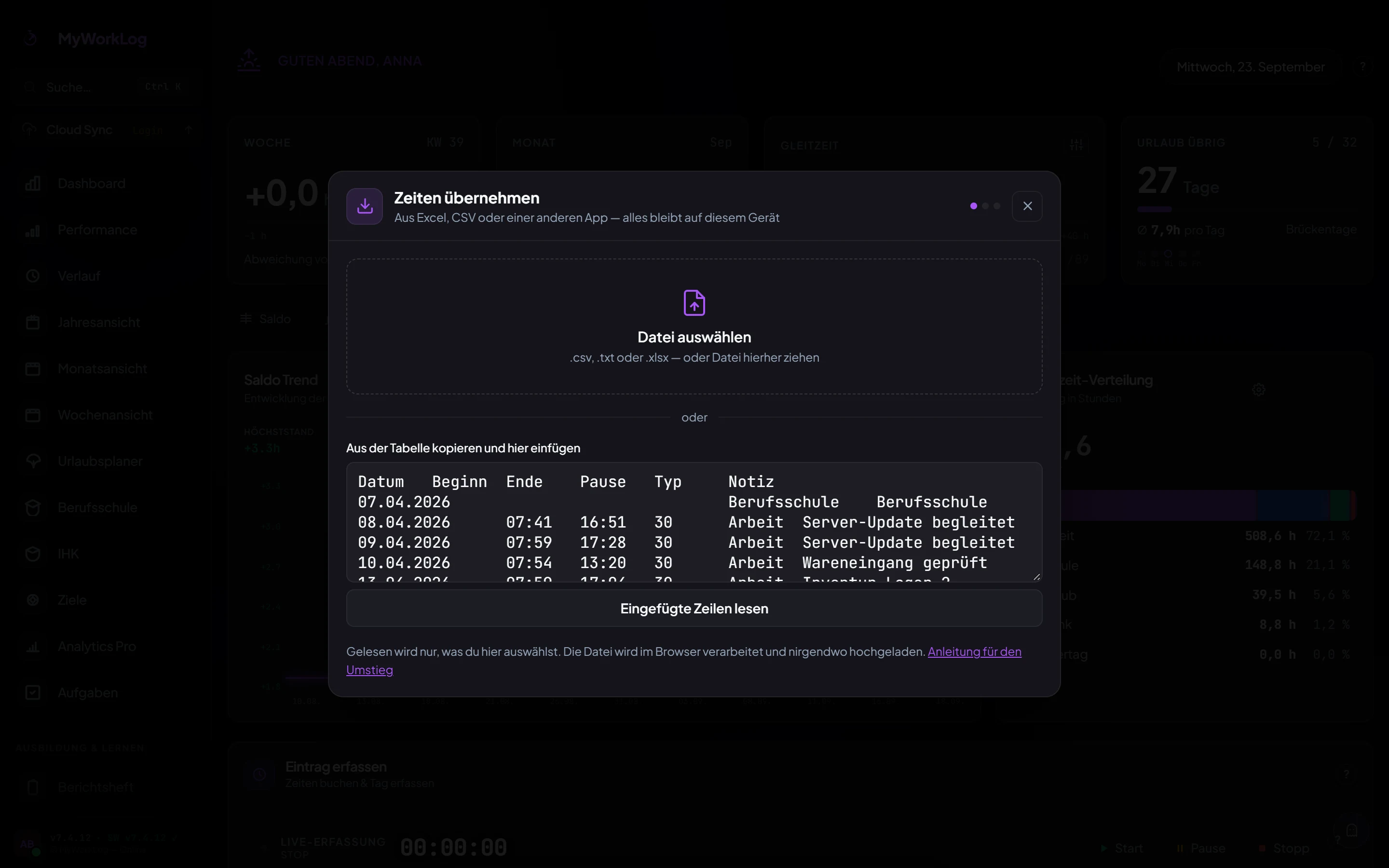Open Verlauf in the sidebar
Image resolution: width=1389 pixels, height=868 pixels.
click(79, 276)
